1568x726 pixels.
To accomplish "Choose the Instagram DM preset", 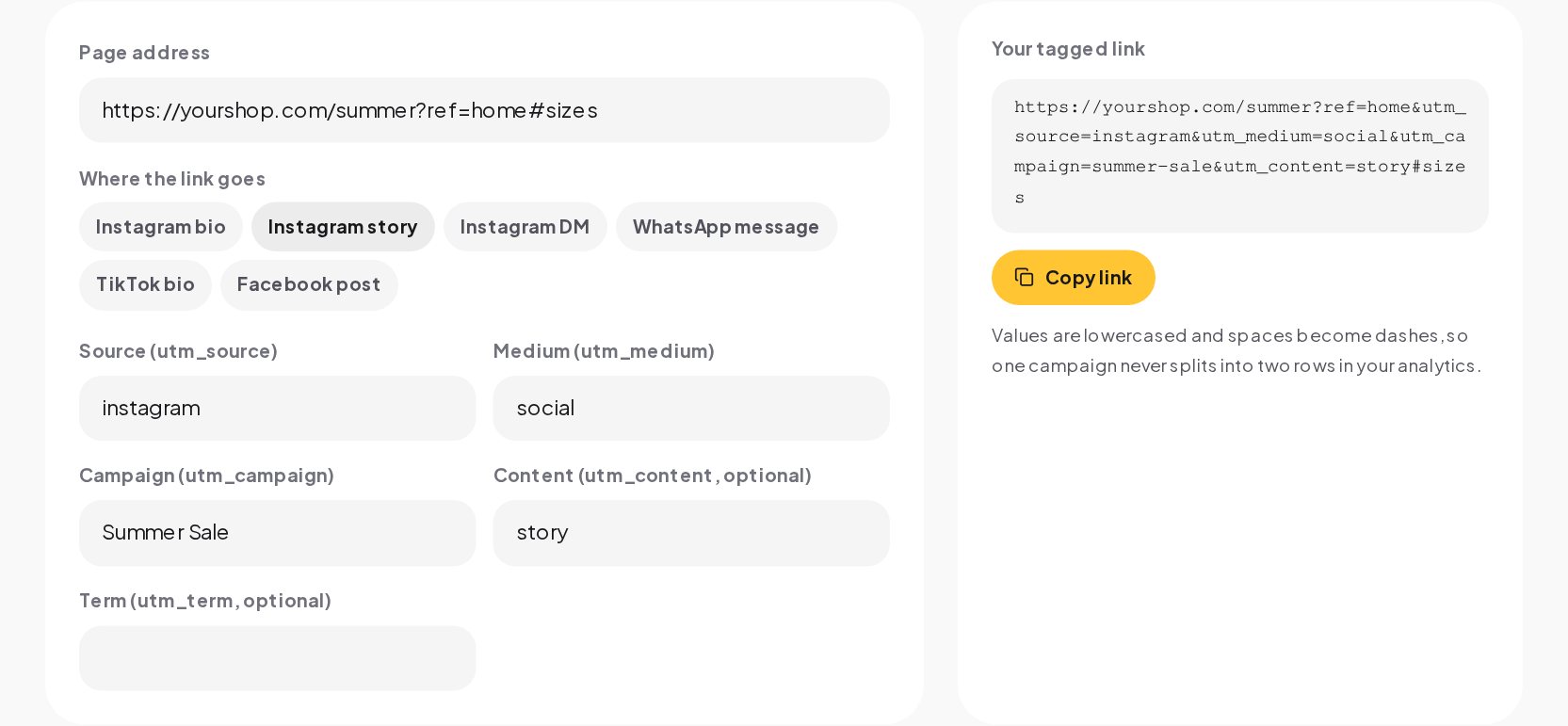I will 525,227.
